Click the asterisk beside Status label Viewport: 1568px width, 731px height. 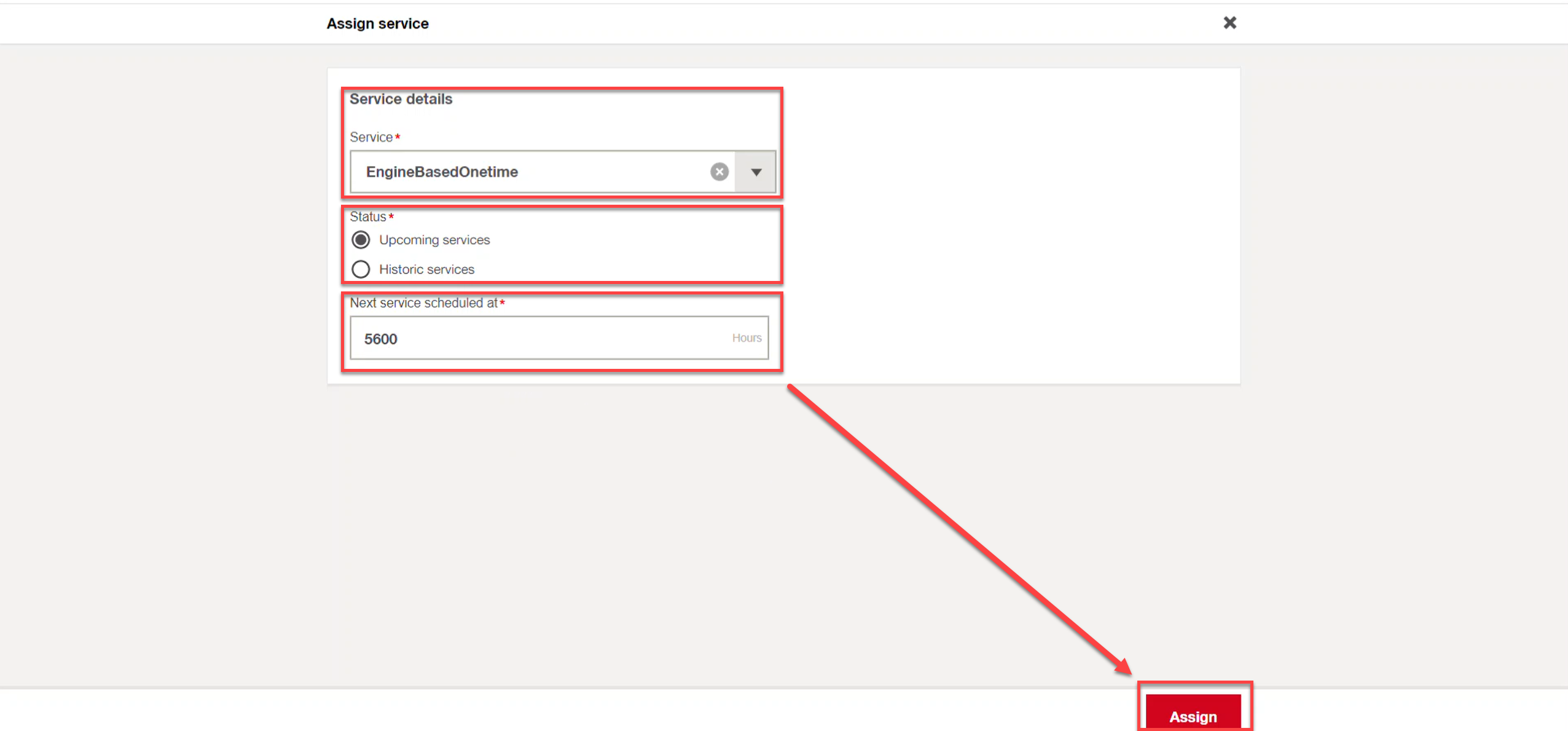click(x=391, y=215)
